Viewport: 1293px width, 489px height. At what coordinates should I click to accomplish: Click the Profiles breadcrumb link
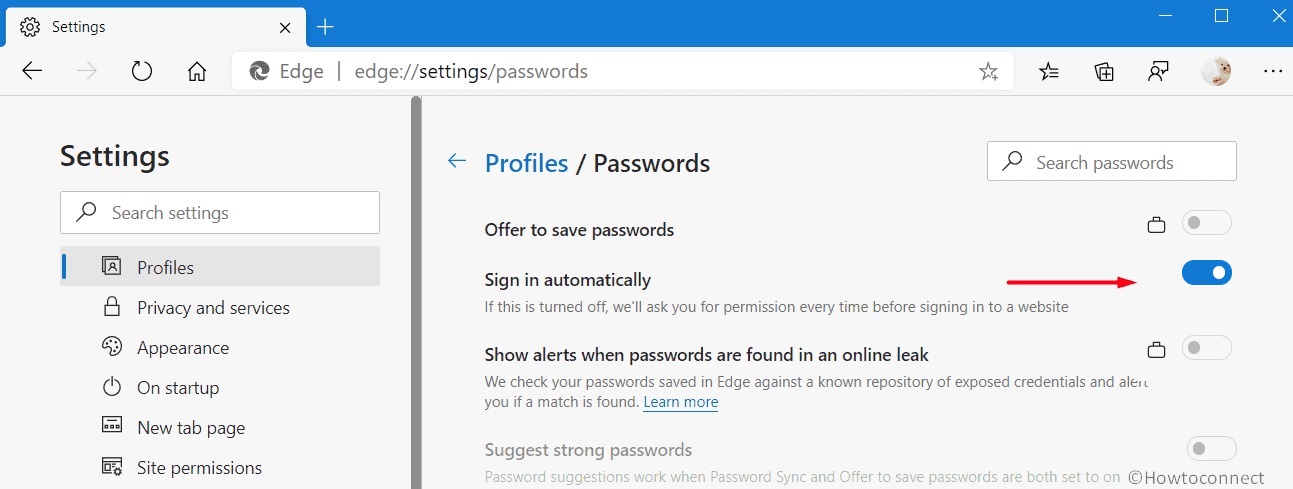(x=526, y=163)
